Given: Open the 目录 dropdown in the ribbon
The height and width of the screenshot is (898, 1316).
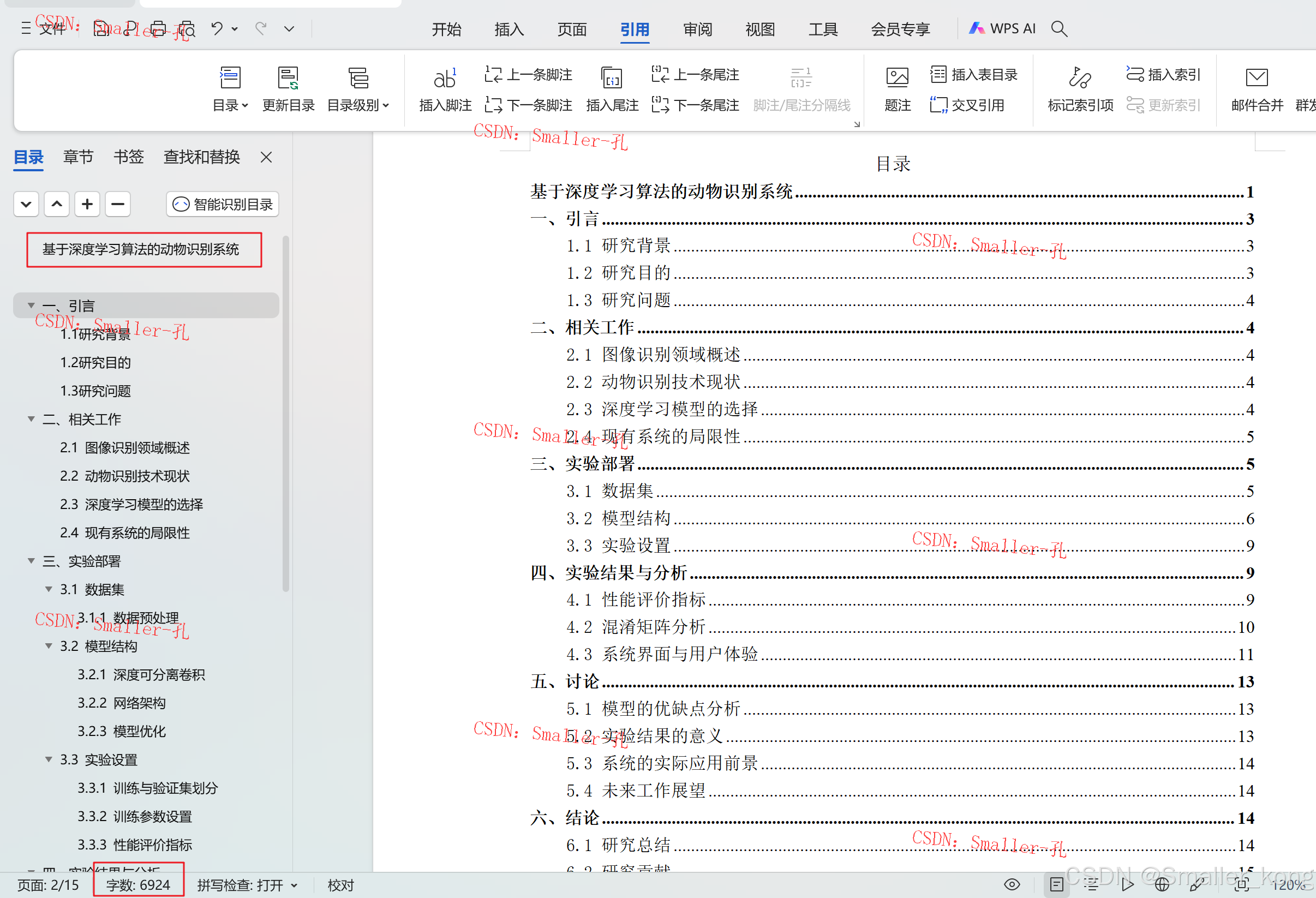Looking at the screenshot, I should point(230,105).
